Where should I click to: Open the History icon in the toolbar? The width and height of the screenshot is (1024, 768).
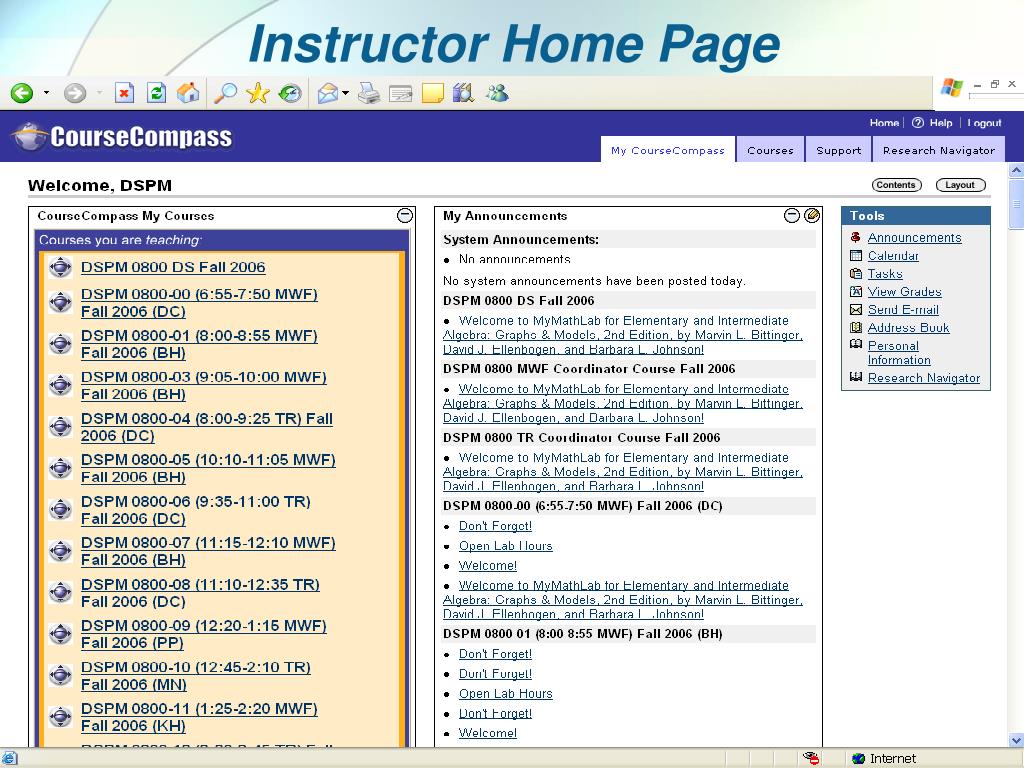coord(290,93)
